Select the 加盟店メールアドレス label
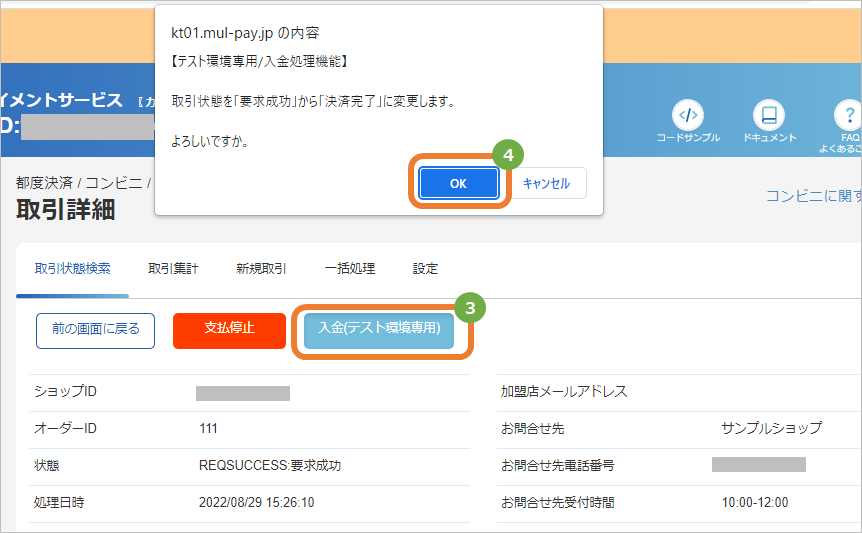The image size is (862, 533). coord(564,391)
